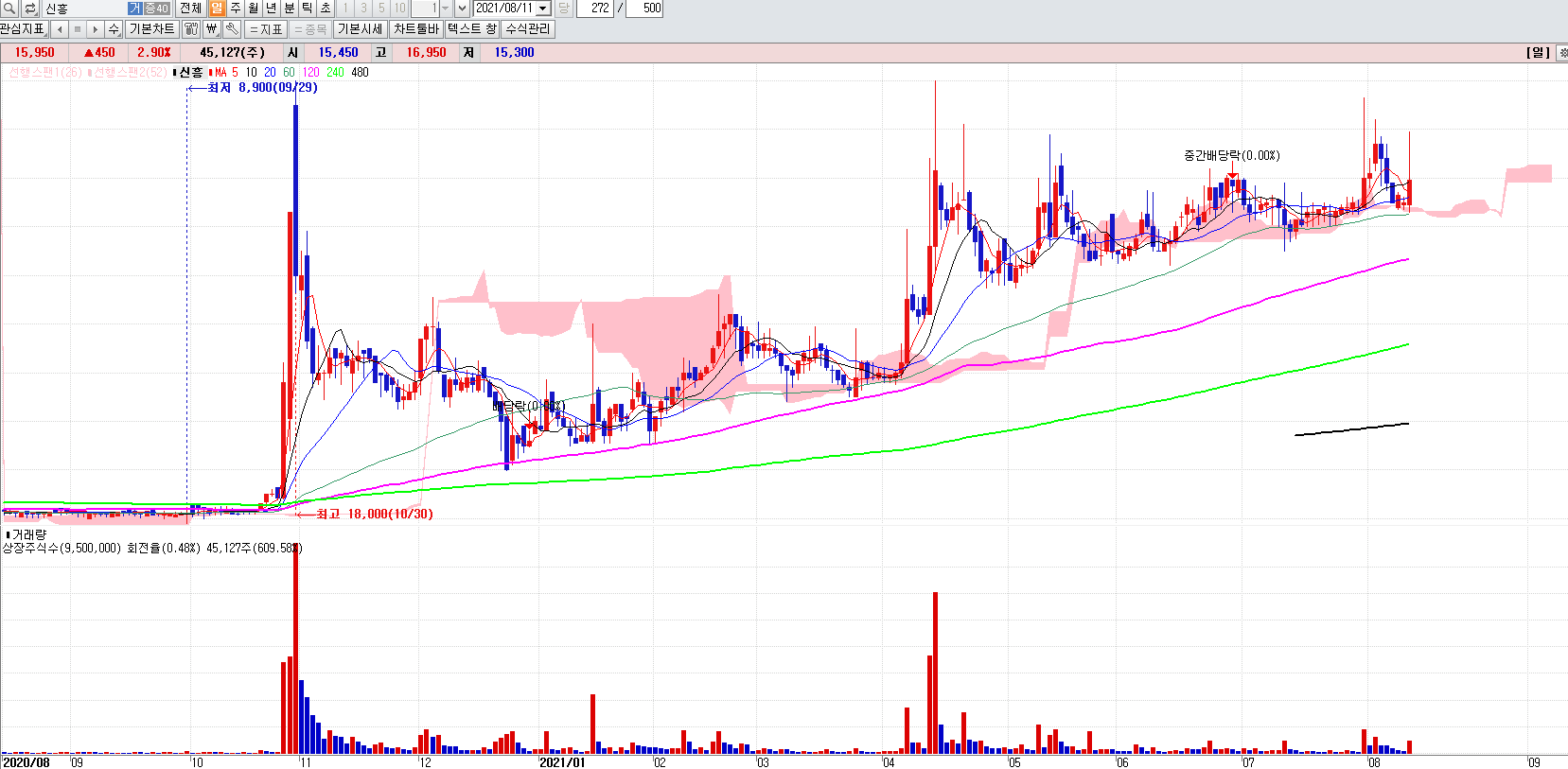Open the 차트툴바 toolbar
1568x769 pixels.
[416, 29]
